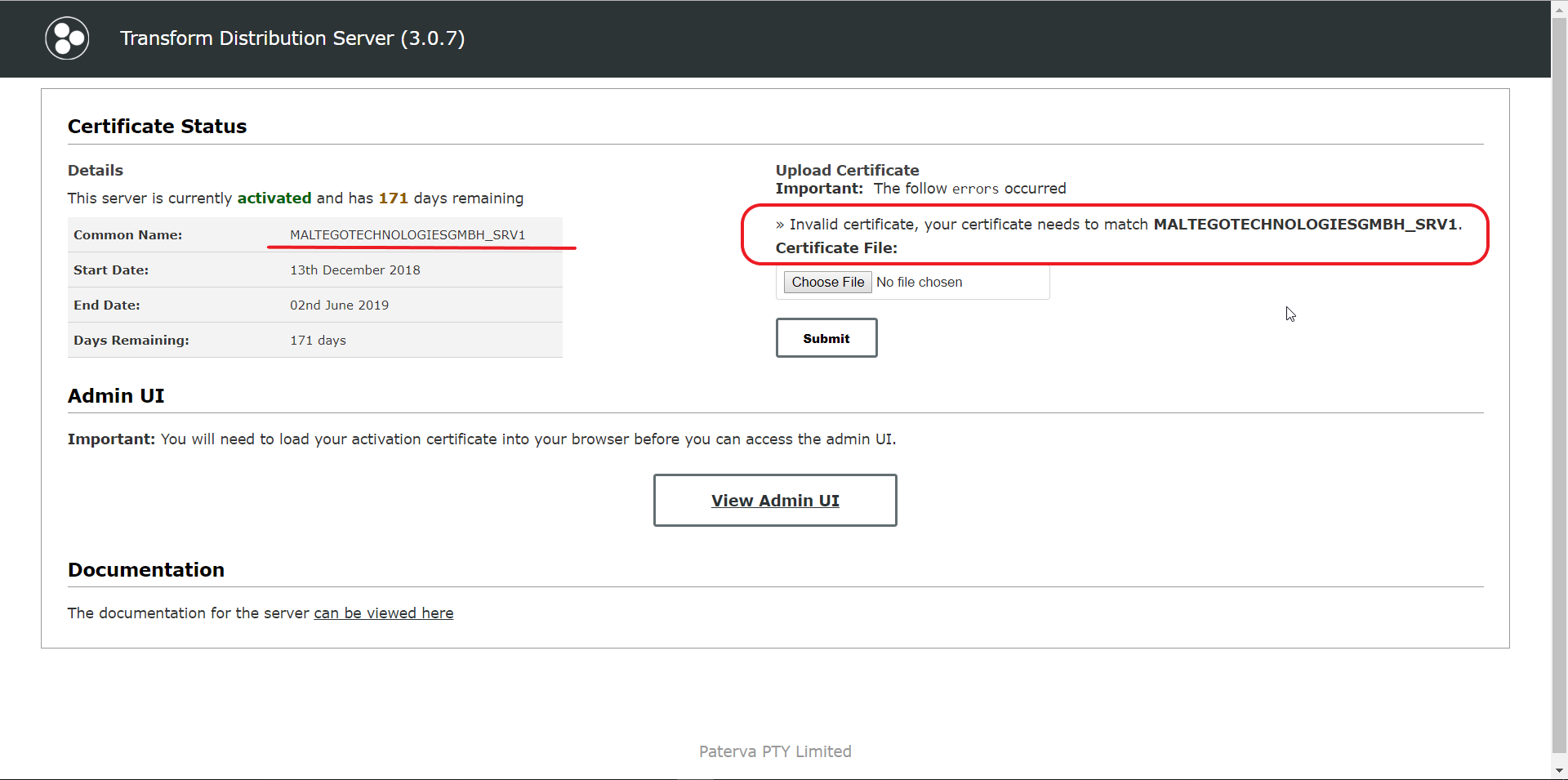Select the Common Name value MALTEGOTECHNOLOGIESGMBH_SRV1
Screen dimensions: 1568x780
click(408, 235)
